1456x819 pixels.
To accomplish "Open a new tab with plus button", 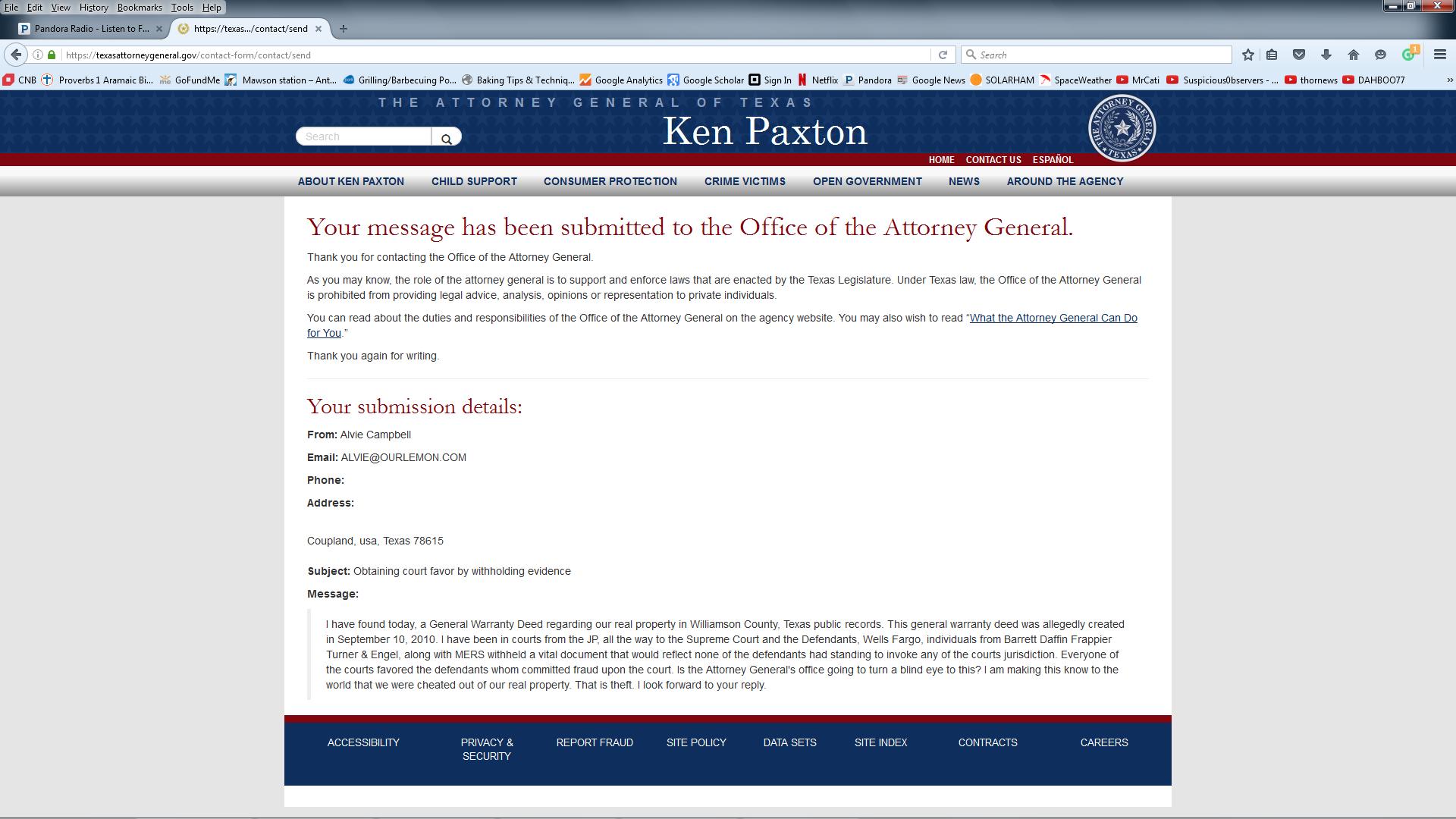I will tap(344, 29).
